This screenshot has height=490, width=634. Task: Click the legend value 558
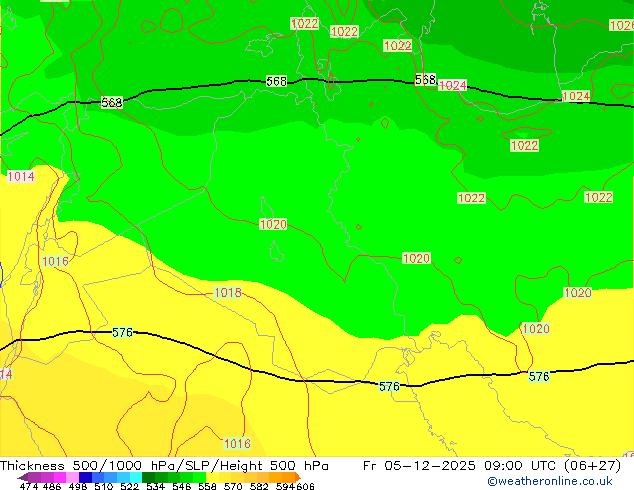(x=207, y=486)
